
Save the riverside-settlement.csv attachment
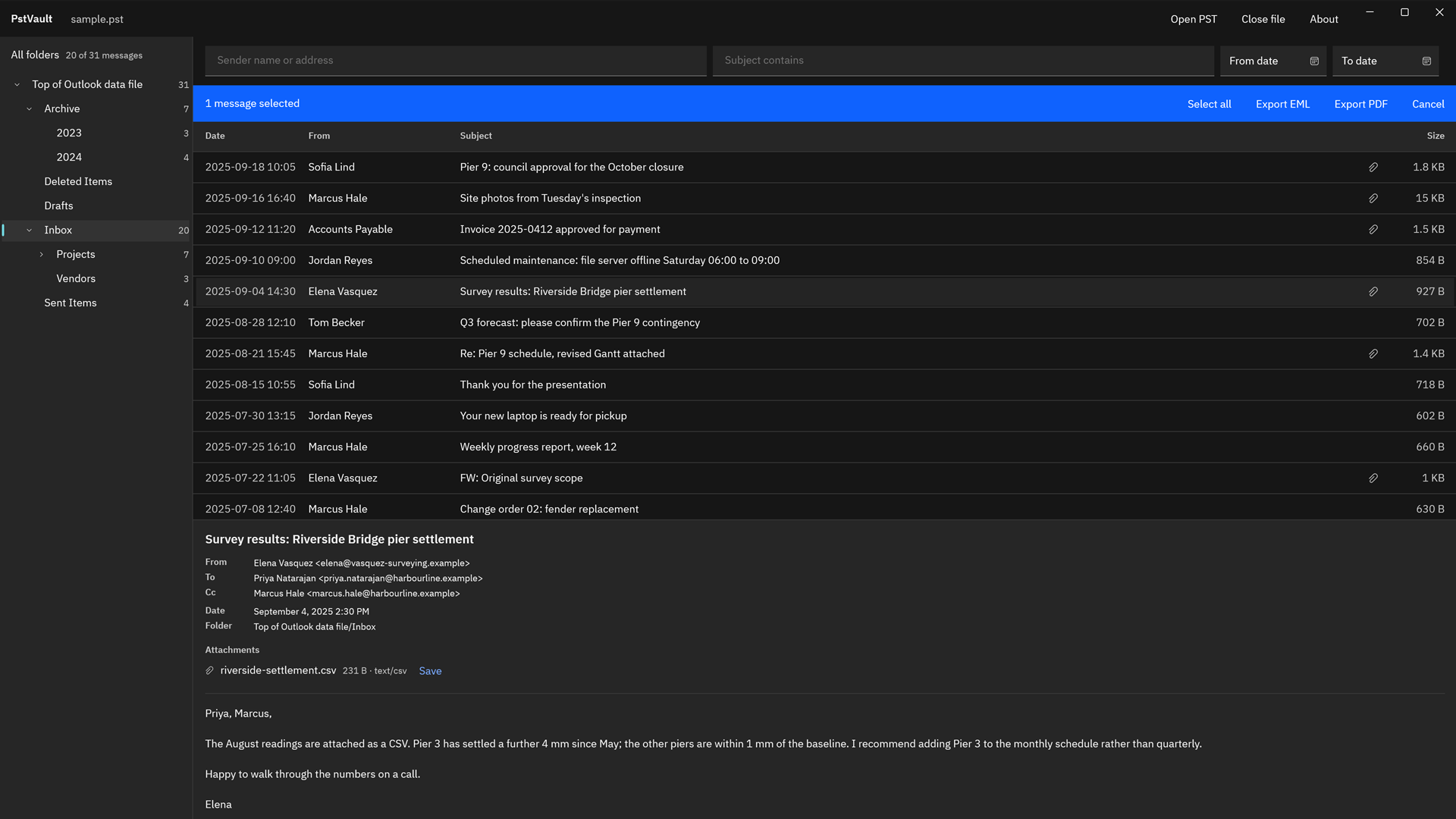[x=430, y=671]
